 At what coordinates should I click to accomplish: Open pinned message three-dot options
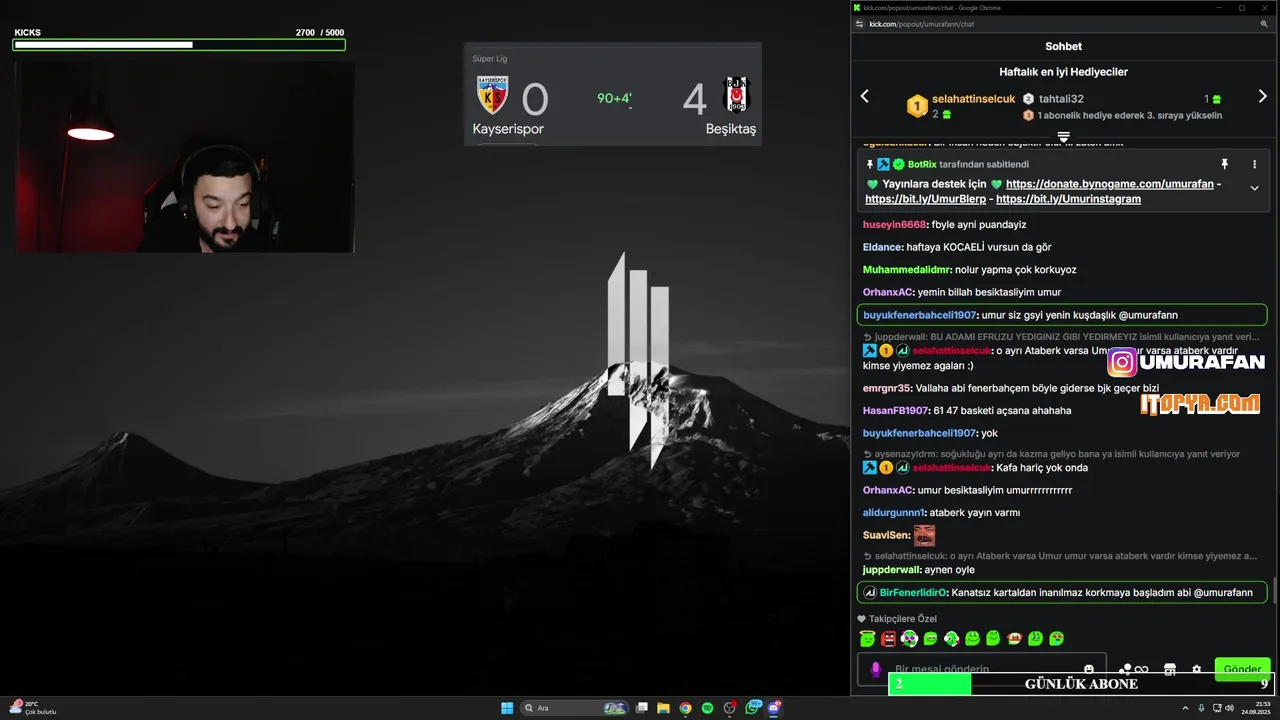point(1254,164)
